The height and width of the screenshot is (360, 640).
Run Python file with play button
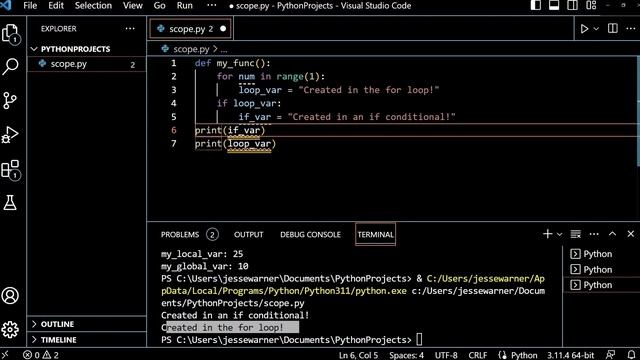click(584, 29)
